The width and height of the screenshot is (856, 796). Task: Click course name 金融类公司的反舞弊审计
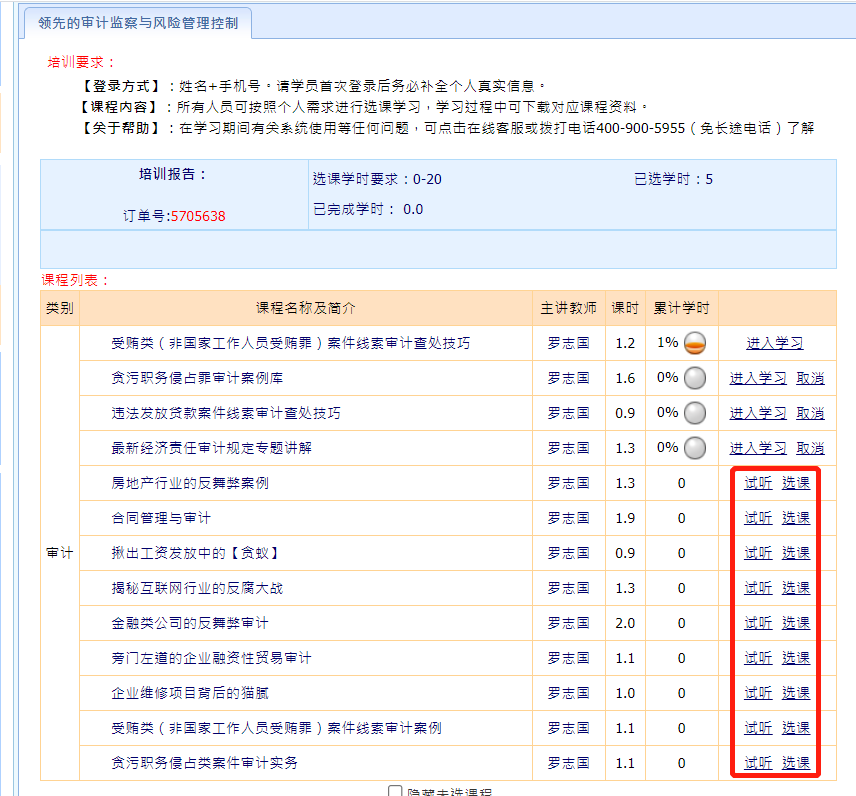pos(190,623)
